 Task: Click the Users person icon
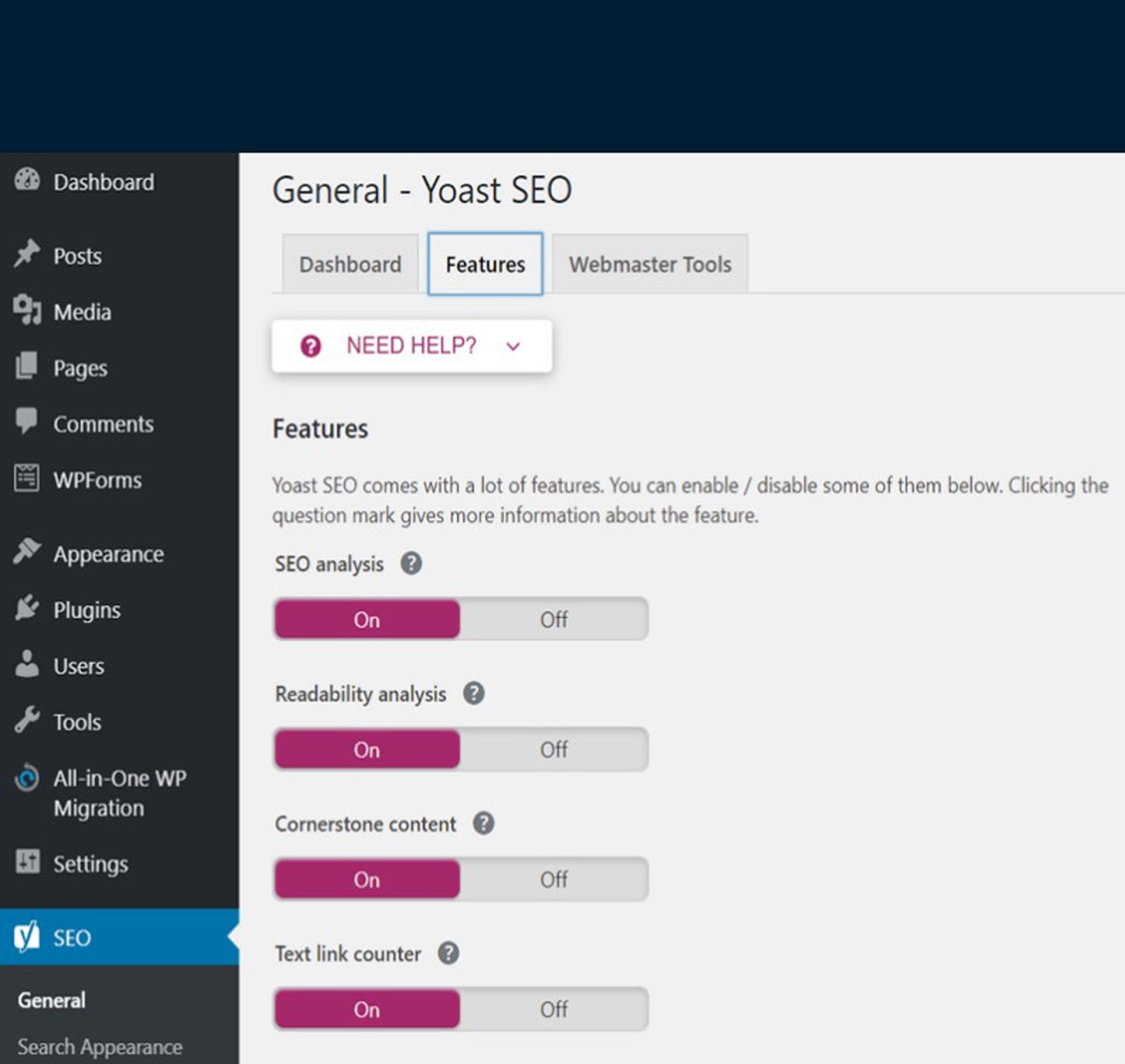point(27,664)
